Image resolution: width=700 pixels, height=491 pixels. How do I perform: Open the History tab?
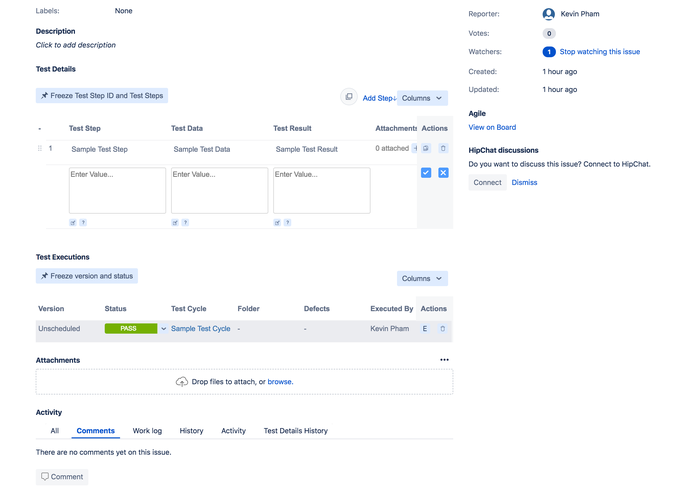191,431
